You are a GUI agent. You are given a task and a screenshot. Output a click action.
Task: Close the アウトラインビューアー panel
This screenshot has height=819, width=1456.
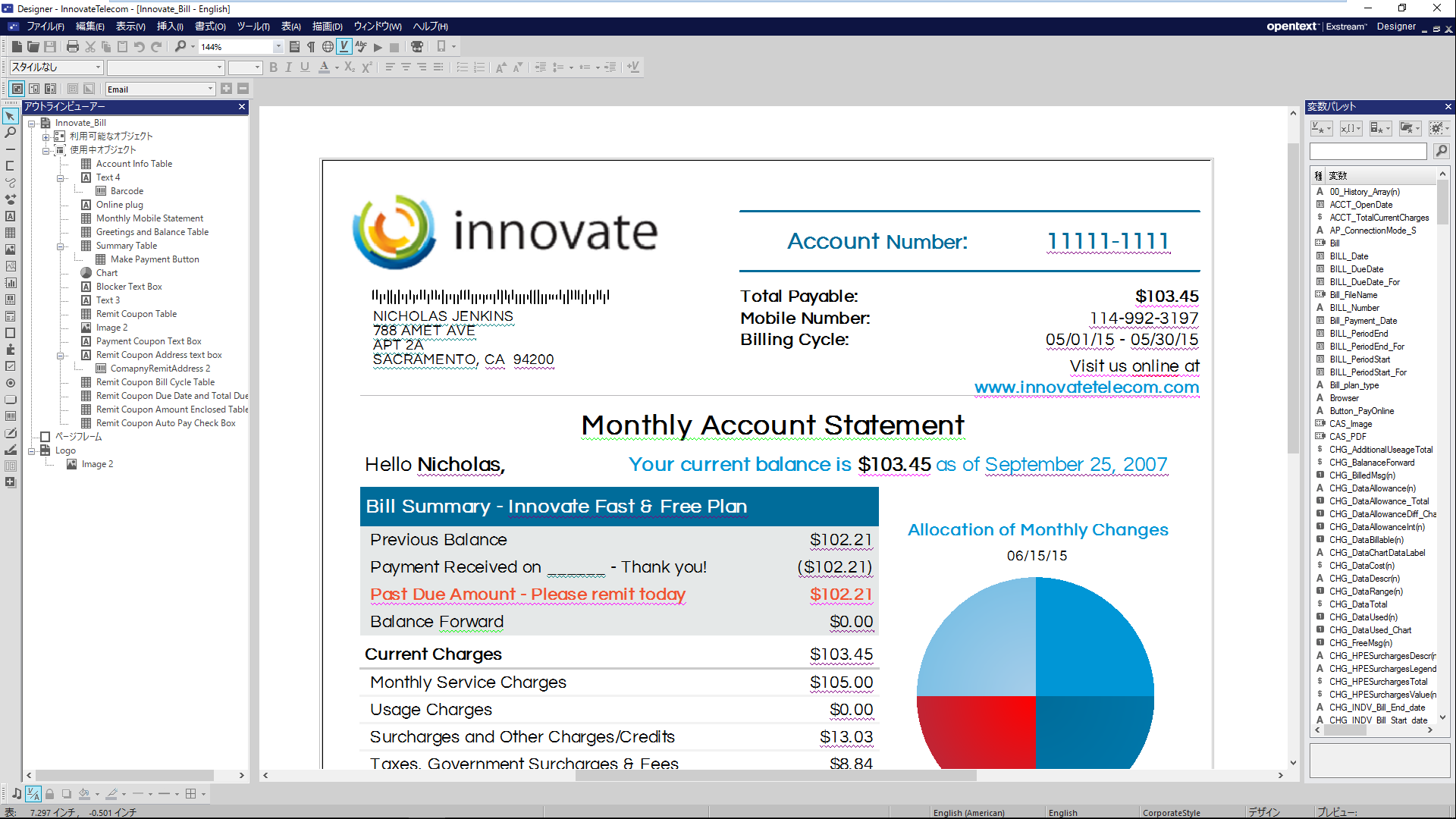[242, 107]
